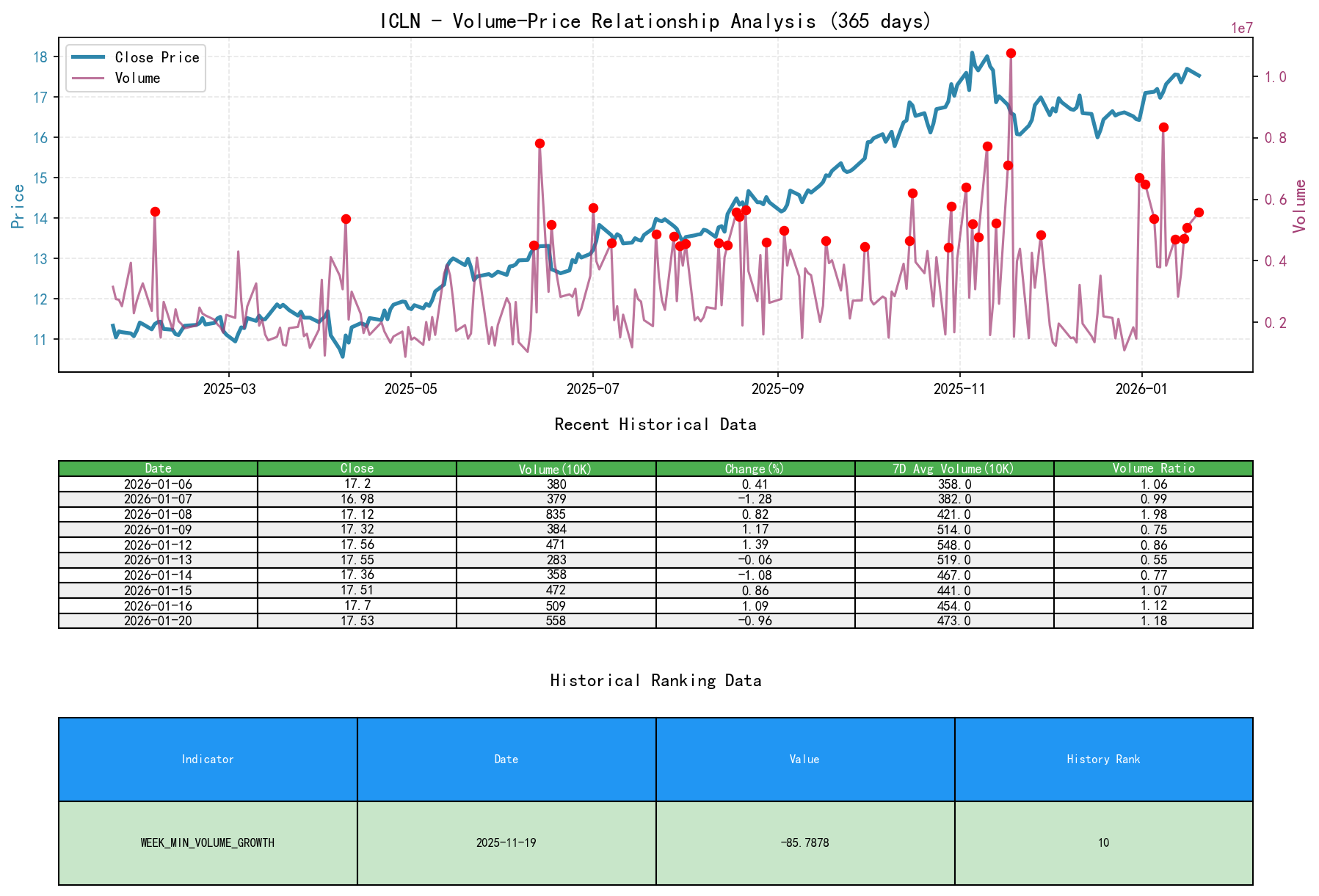
Task: Select the red marker at the 2025-11 volume spike
Action: 1012,52
